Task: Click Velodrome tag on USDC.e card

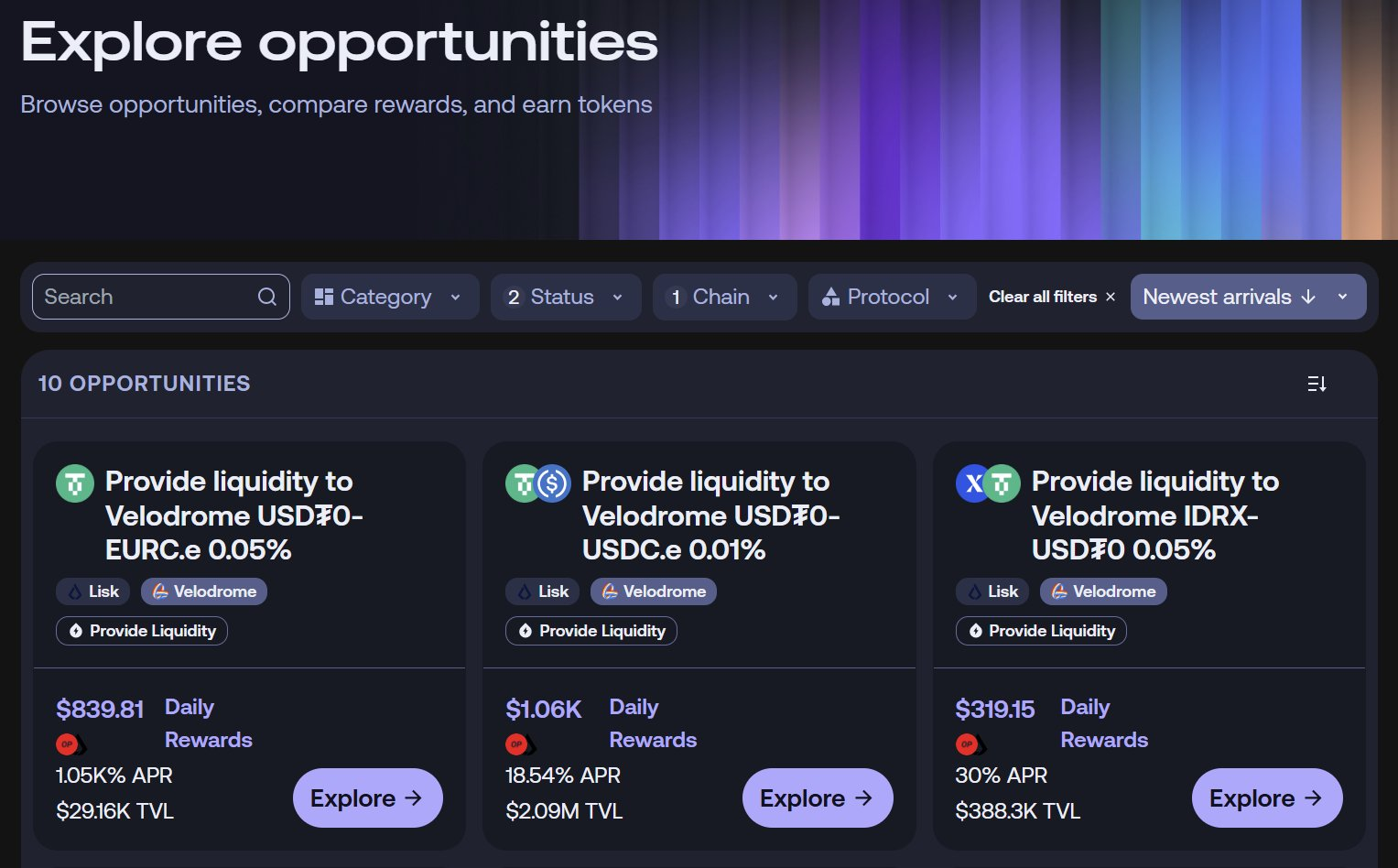Action: 654,591
